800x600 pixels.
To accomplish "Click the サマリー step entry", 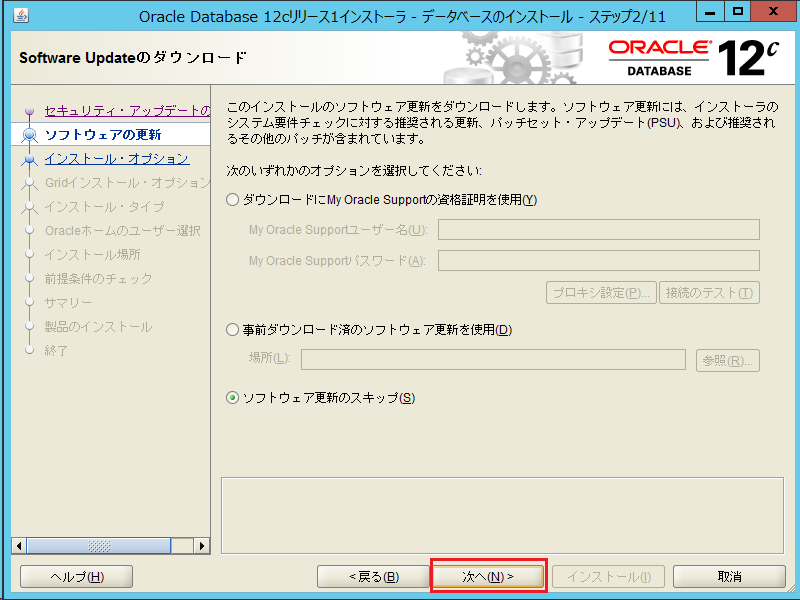I will tap(68, 302).
